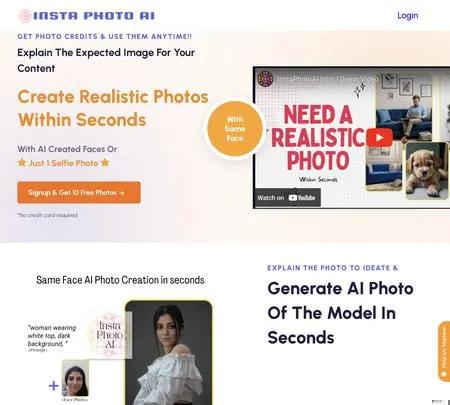450x405 pixels.
Task: Open the Login link
Action: click(407, 15)
